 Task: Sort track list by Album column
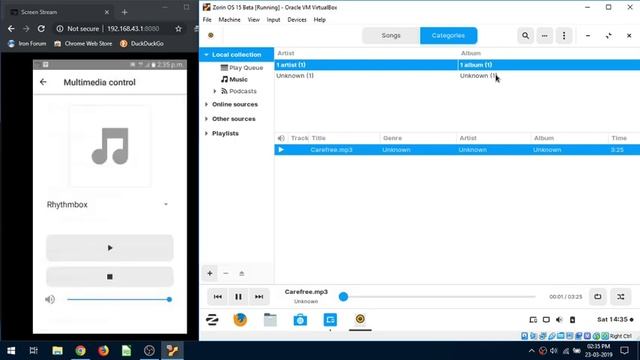click(569, 138)
